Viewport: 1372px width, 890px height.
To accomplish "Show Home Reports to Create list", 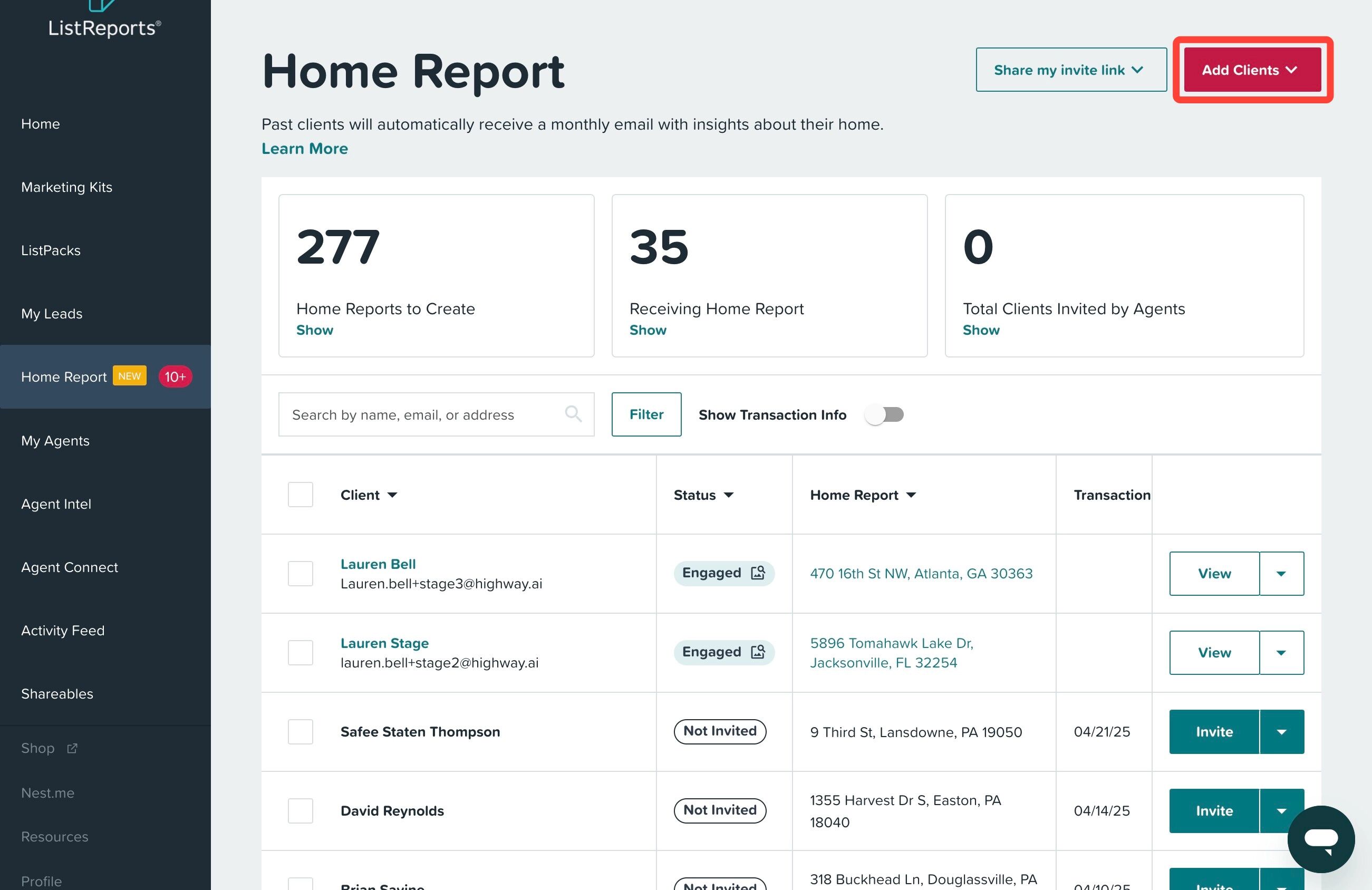I will tap(315, 330).
